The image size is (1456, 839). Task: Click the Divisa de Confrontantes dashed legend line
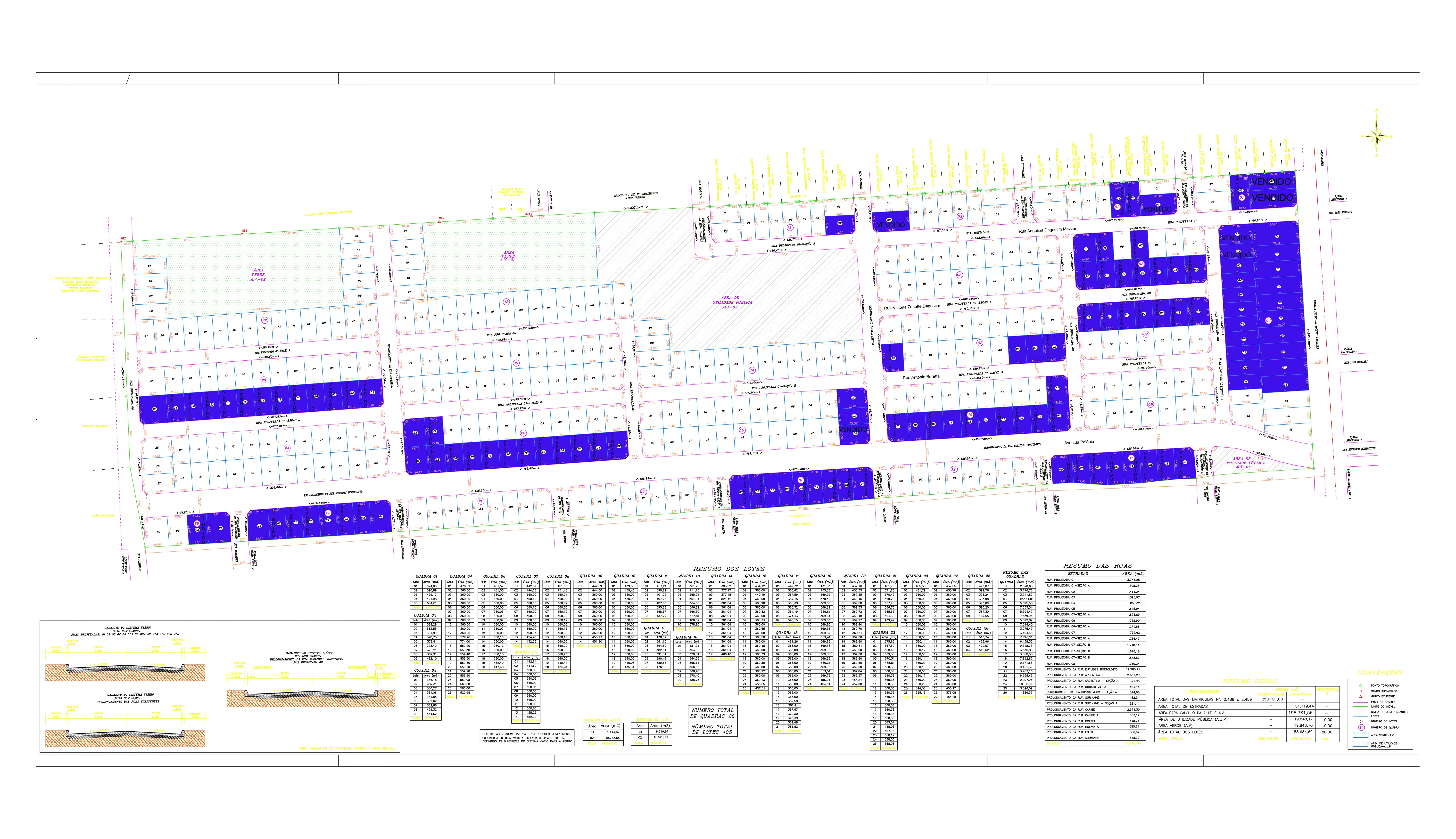point(1360,712)
